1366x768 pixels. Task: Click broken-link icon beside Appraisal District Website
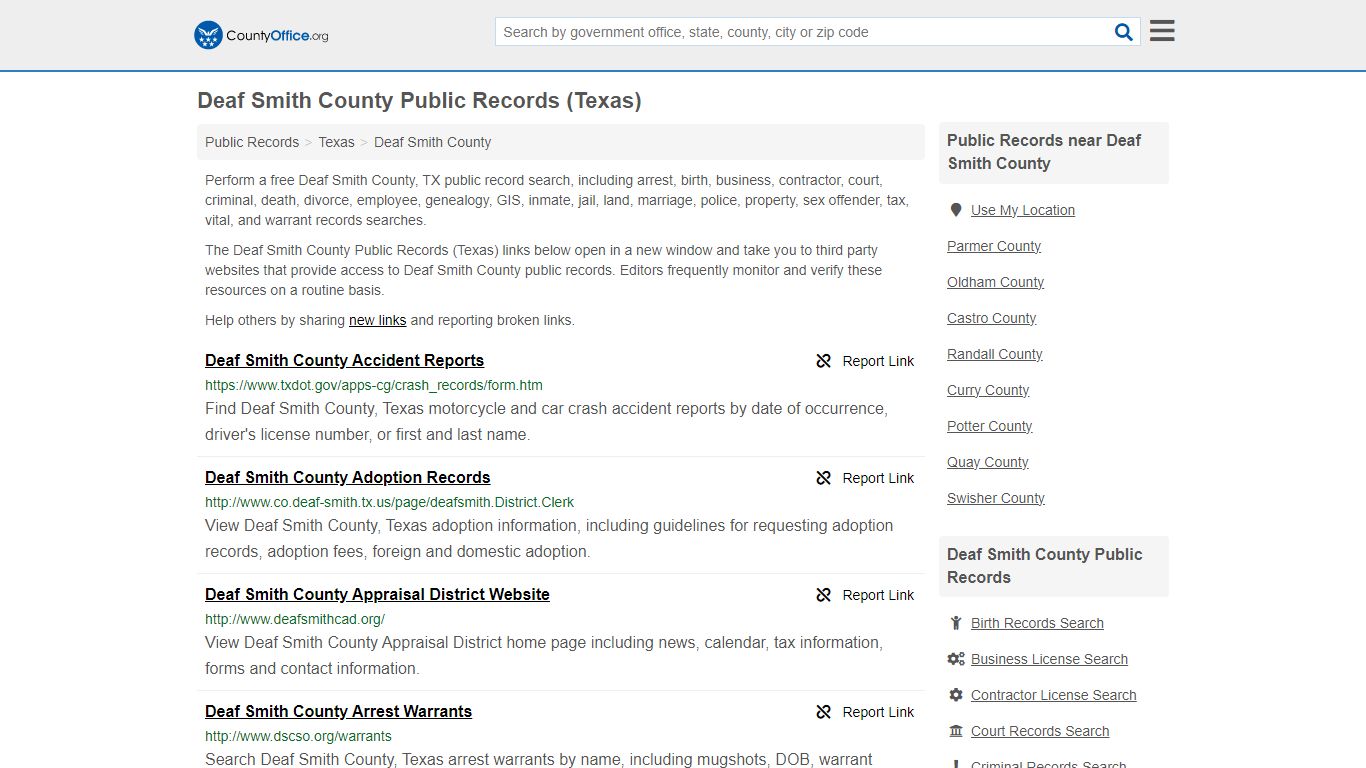coord(824,595)
